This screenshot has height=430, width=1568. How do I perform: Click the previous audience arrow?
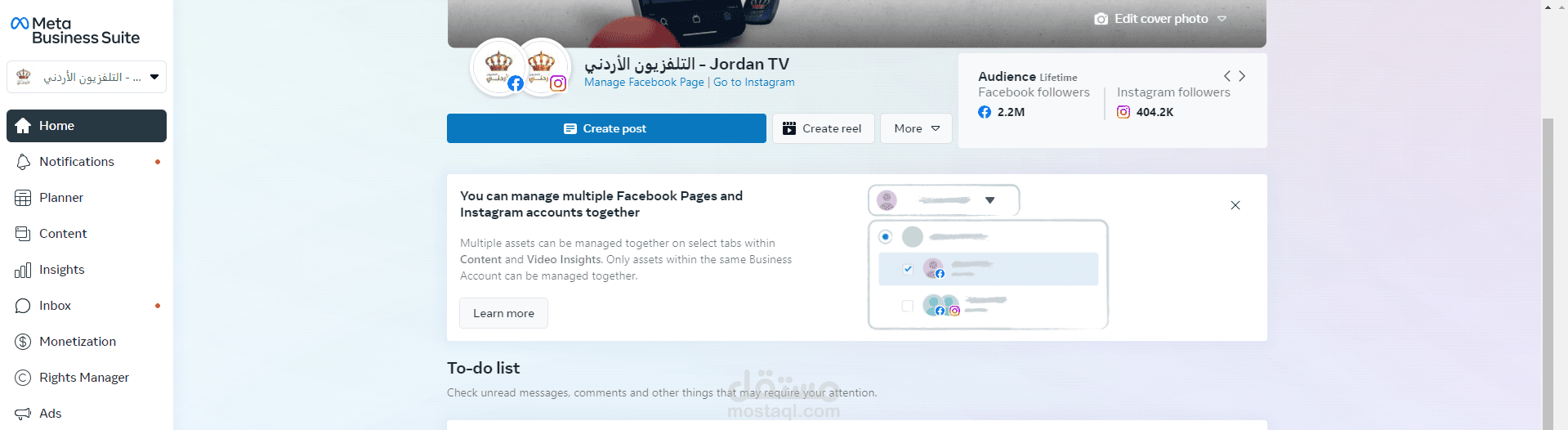[1227, 76]
